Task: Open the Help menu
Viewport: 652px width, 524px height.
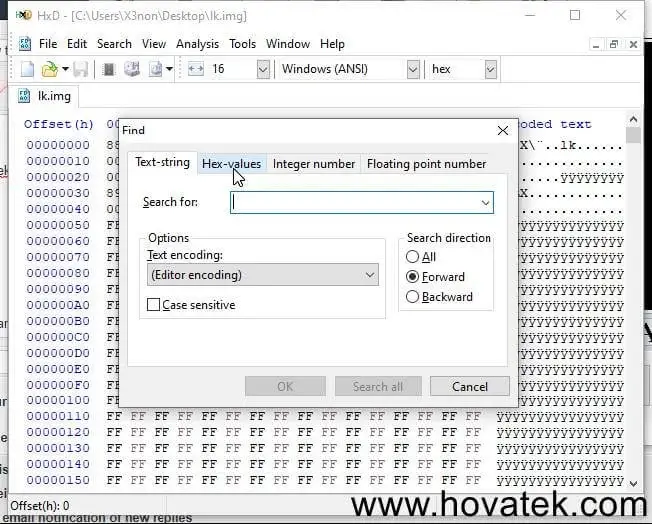Action: [332, 44]
